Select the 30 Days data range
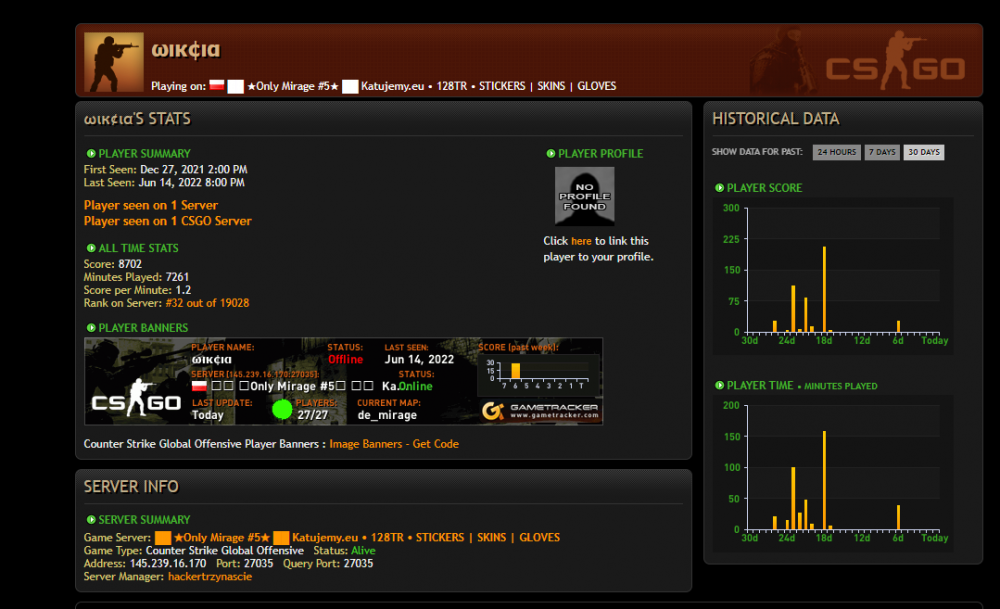This screenshot has width=1000, height=609. point(923,152)
